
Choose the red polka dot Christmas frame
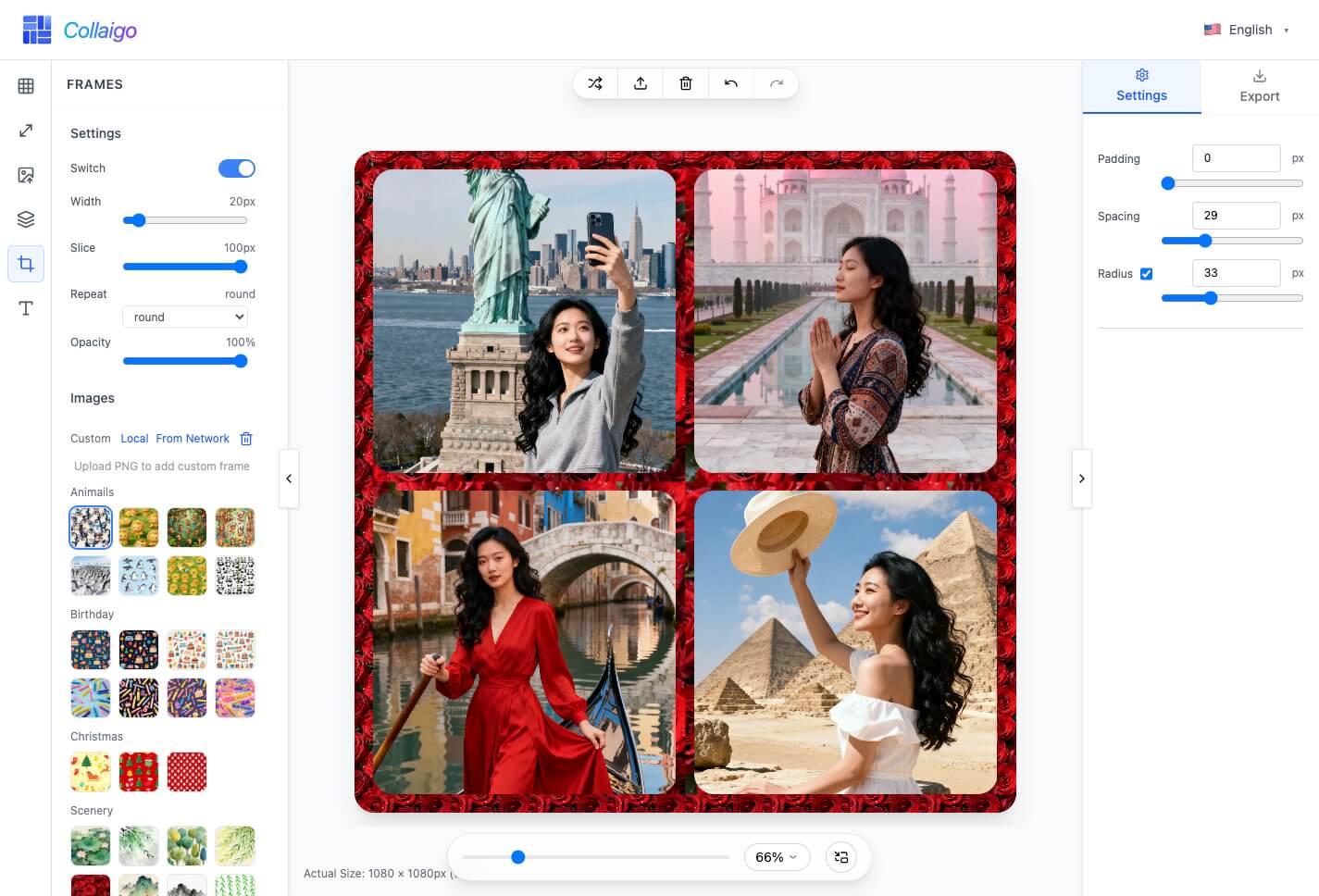[187, 772]
